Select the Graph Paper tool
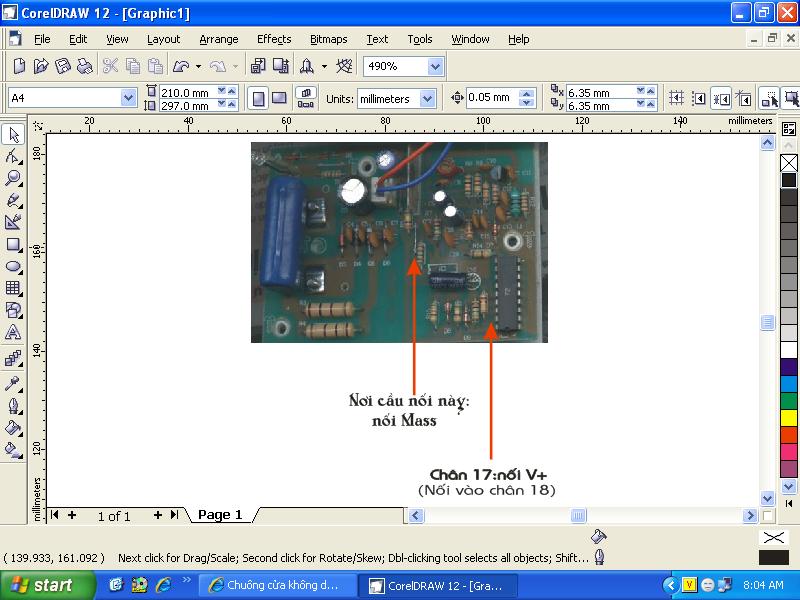This screenshot has height=600, width=800. [13, 288]
